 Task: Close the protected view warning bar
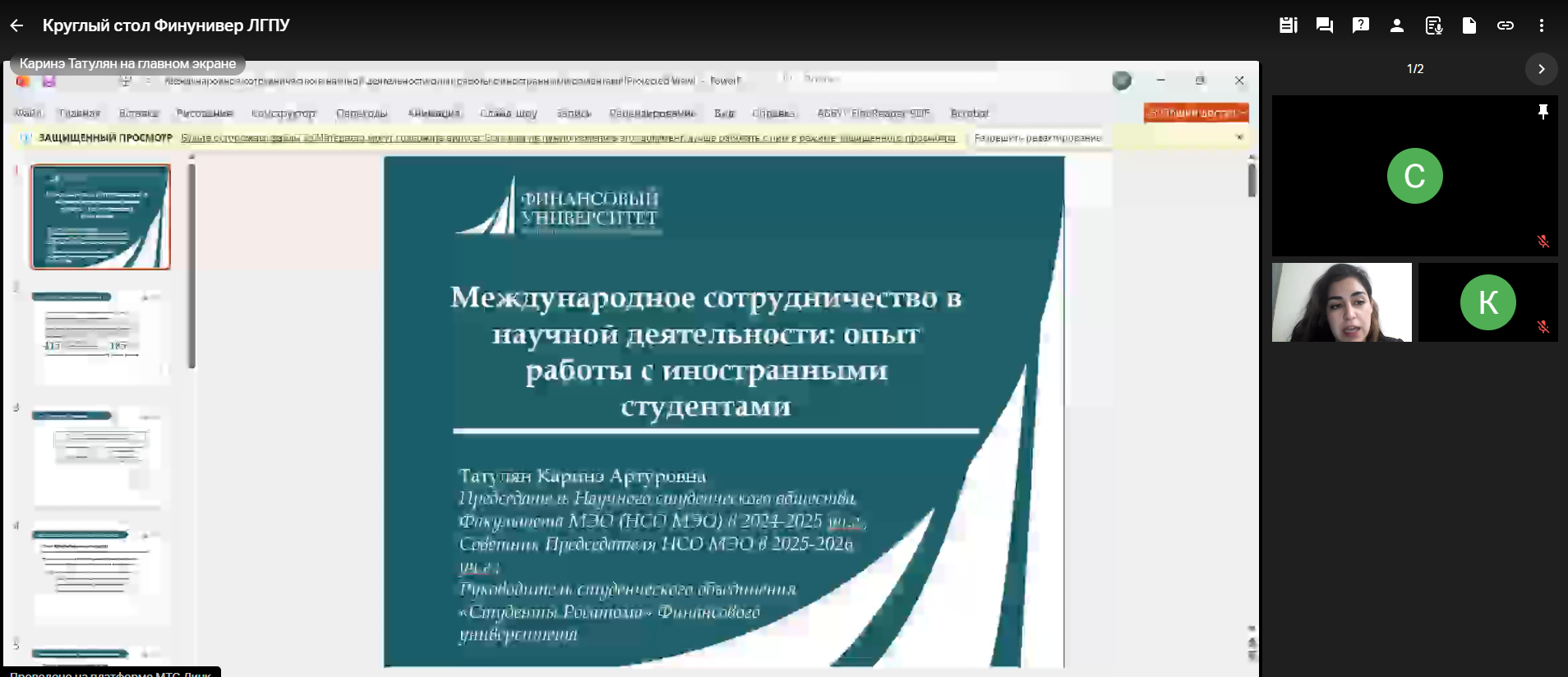(x=1239, y=137)
